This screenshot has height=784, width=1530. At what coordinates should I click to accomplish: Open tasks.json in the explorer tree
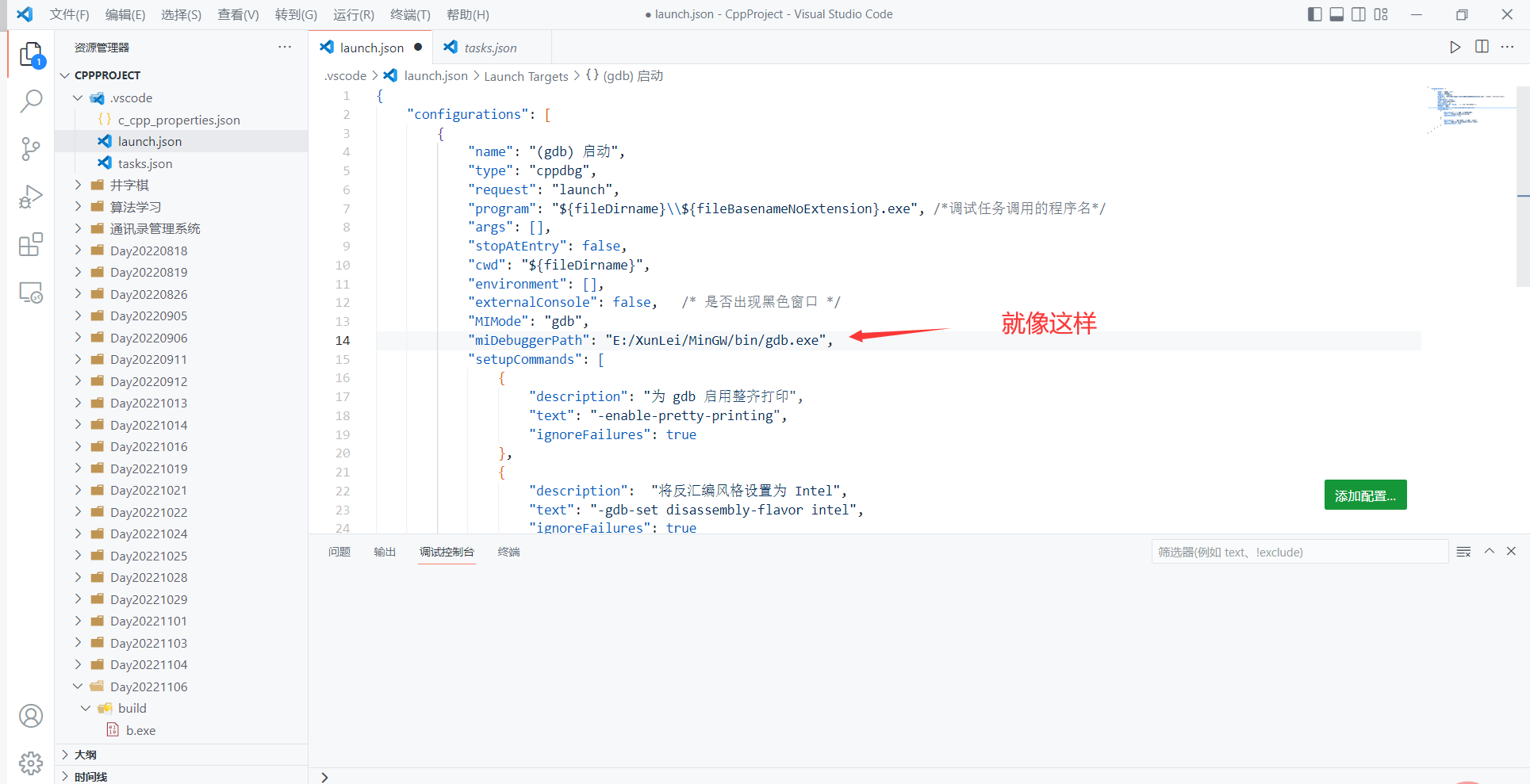point(181,163)
